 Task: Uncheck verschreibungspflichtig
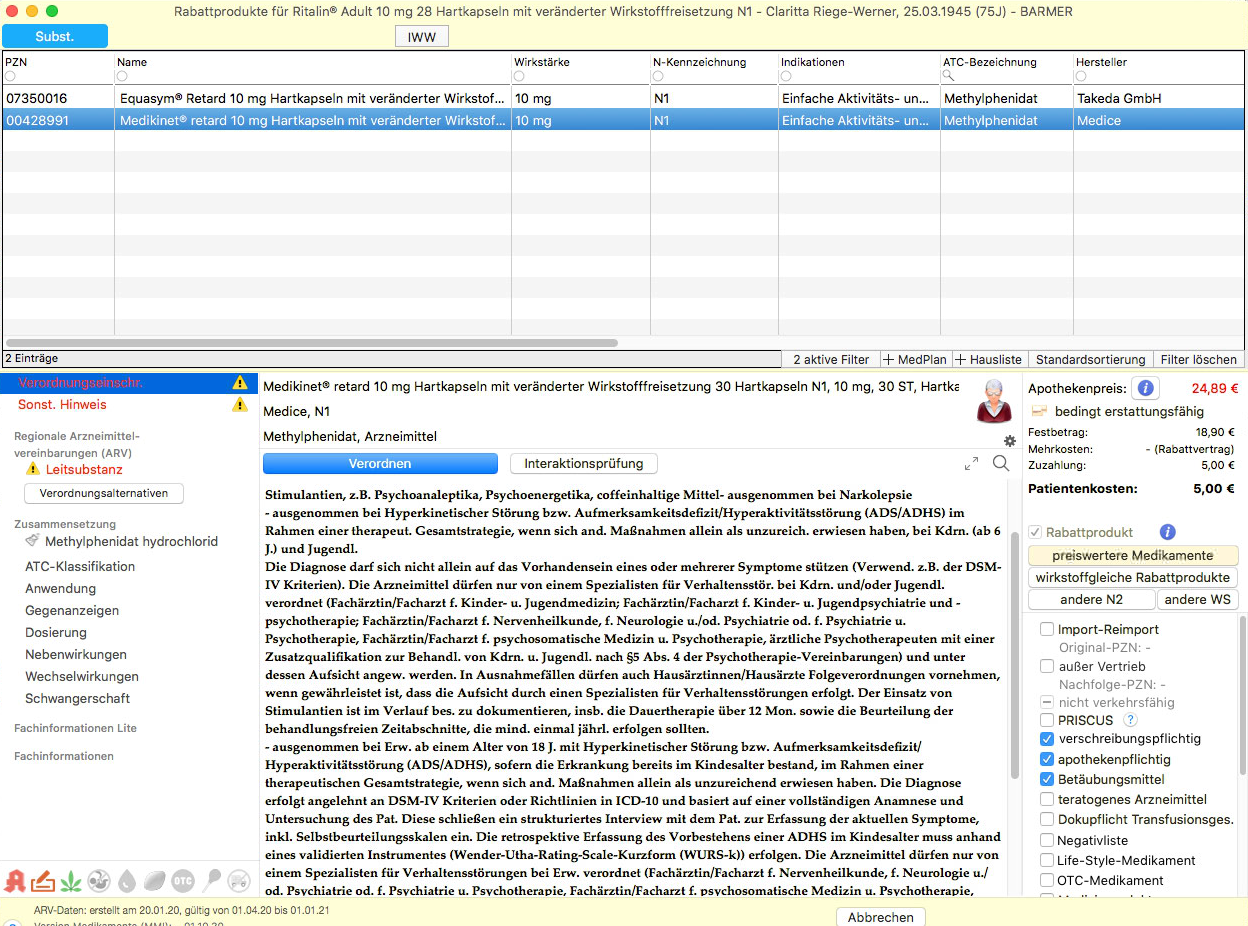pyautogui.click(x=1047, y=739)
